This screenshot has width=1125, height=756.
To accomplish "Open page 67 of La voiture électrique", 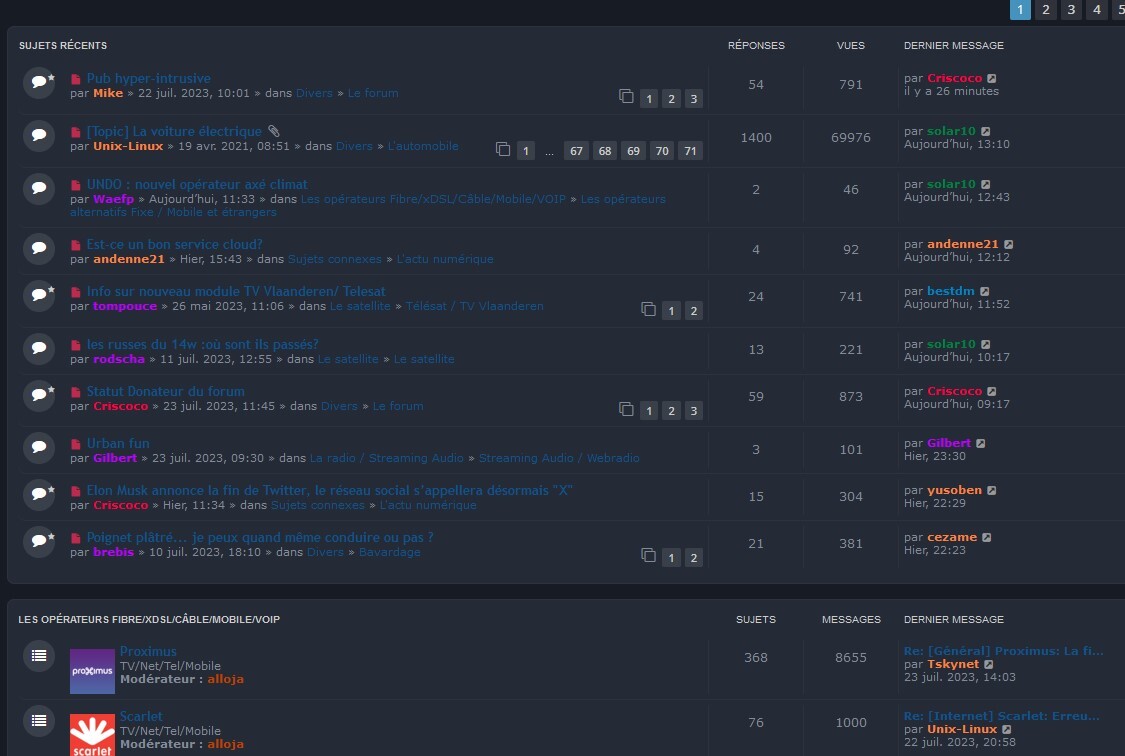I will [576, 151].
